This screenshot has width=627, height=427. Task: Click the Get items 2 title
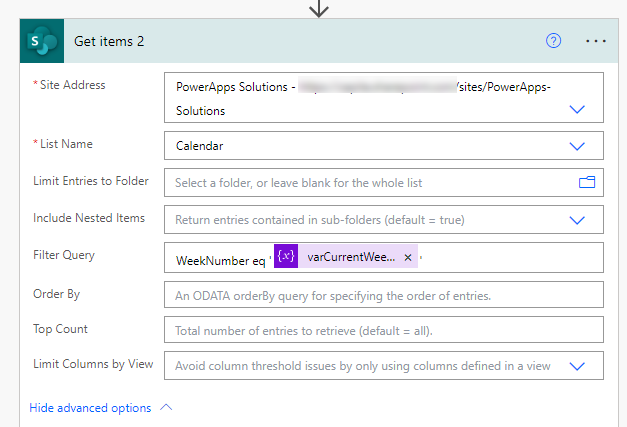pyautogui.click(x=109, y=41)
